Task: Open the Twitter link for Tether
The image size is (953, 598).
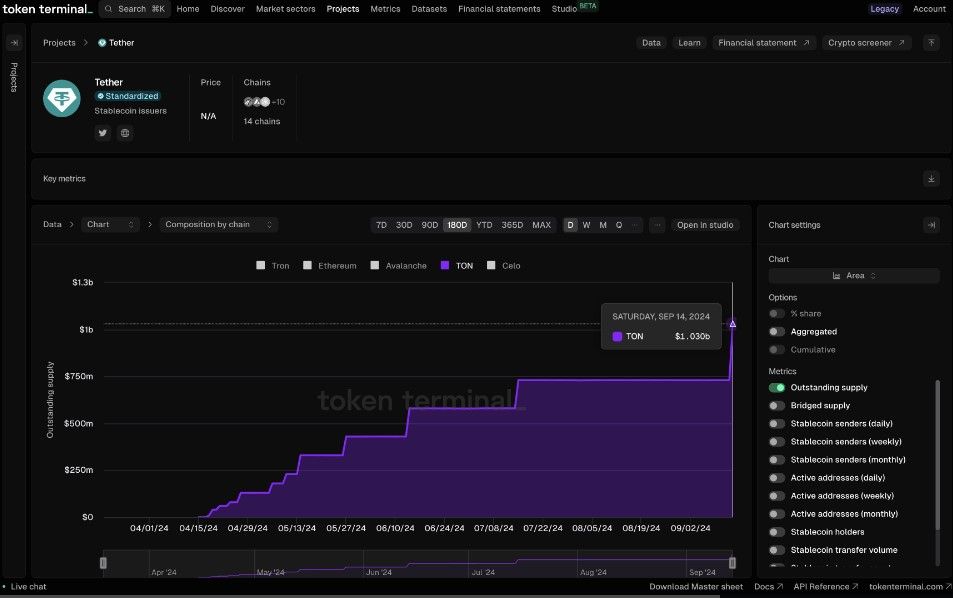Action: (x=103, y=133)
